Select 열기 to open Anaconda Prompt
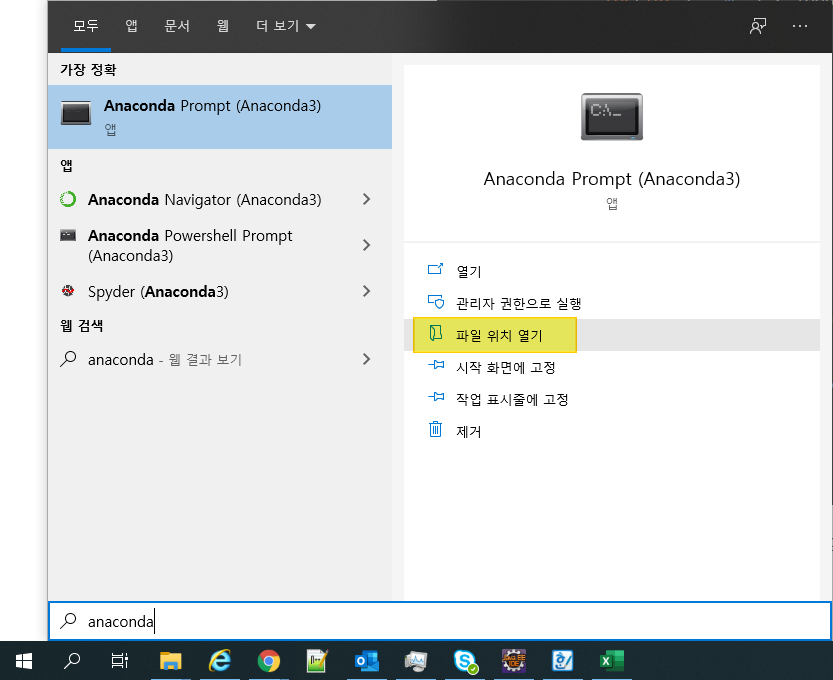 pos(611,271)
